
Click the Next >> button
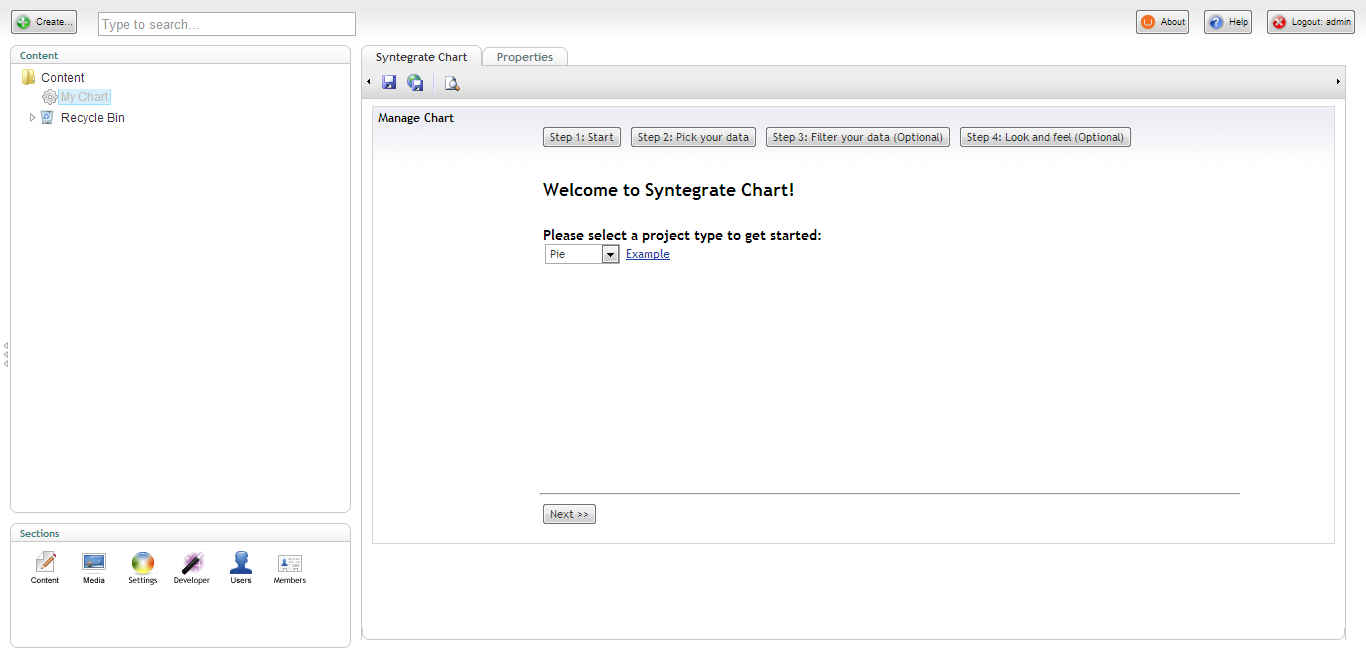569,514
